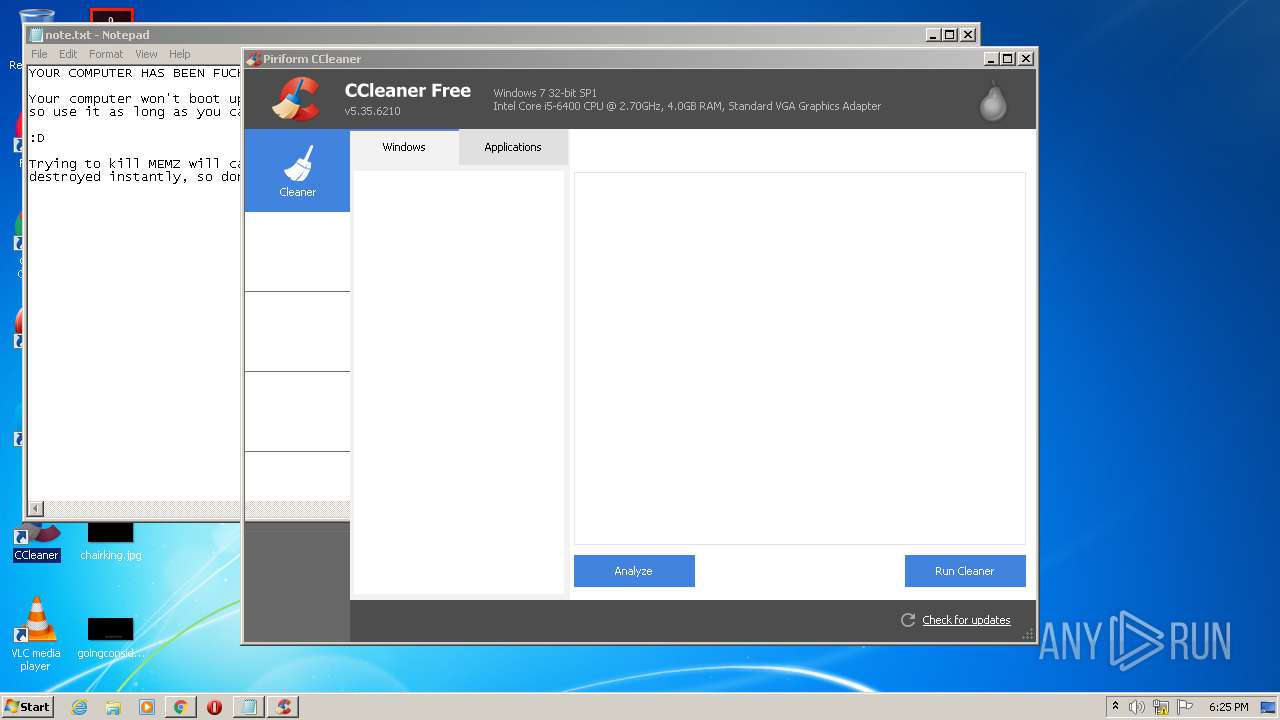
Task: Select the CCleaner desktop shortcut
Action: coord(36,540)
